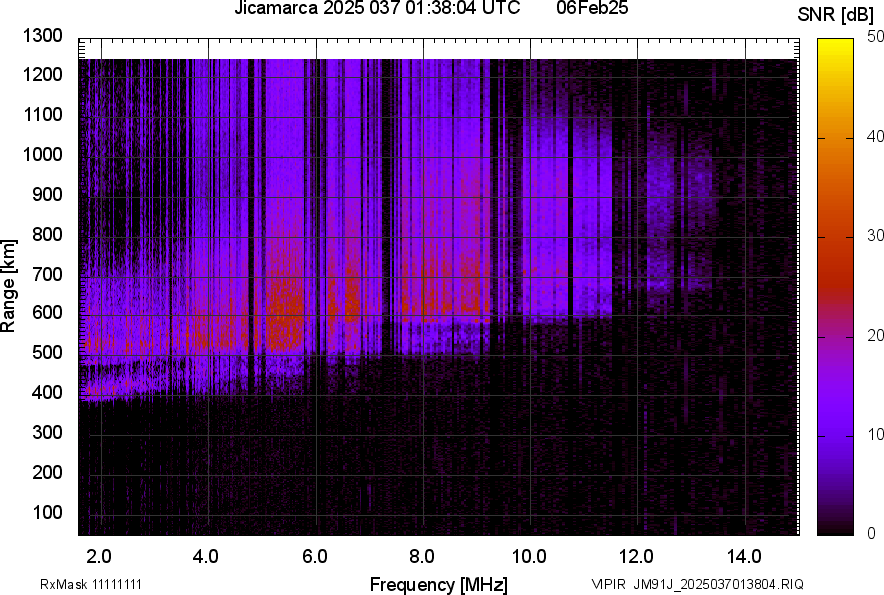Click the 2.0 frequency tick label
The width and height of the screenshot is (884, 595).
pyautogui.click(x=98, y=556)
